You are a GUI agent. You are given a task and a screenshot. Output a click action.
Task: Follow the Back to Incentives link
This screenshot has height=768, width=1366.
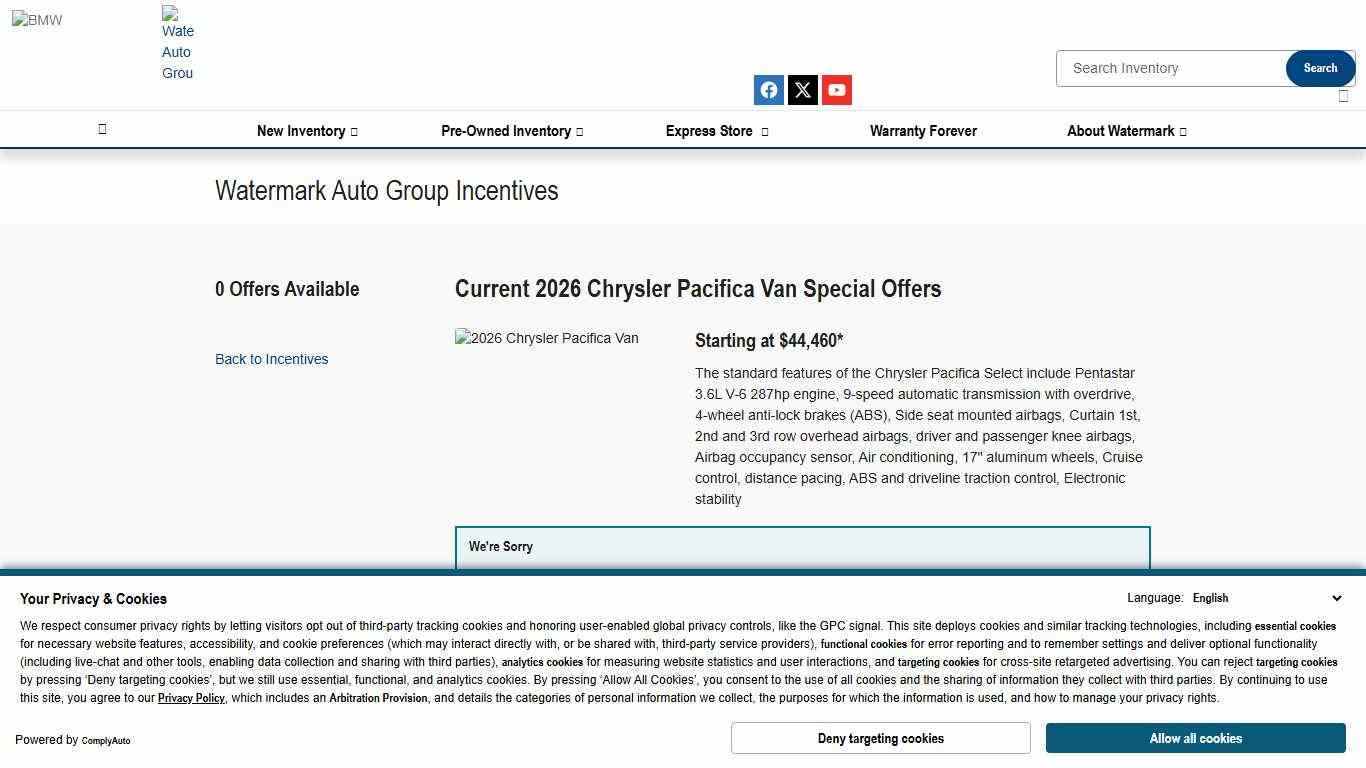click(x=271, y=359)
